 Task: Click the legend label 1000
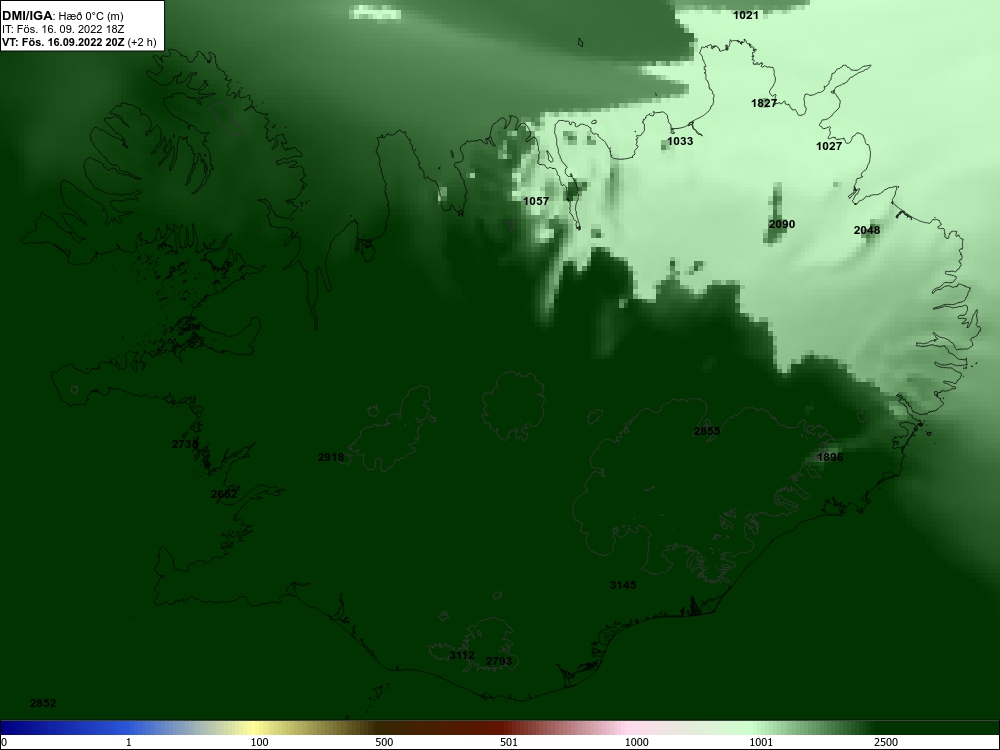(636, 743)
